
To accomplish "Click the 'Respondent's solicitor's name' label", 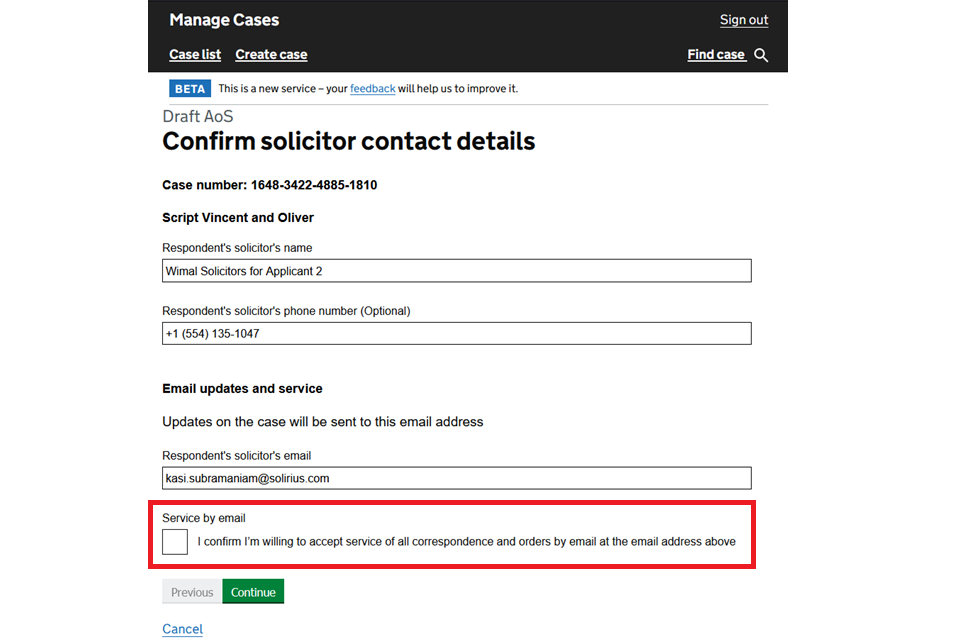I will [237, 248].
